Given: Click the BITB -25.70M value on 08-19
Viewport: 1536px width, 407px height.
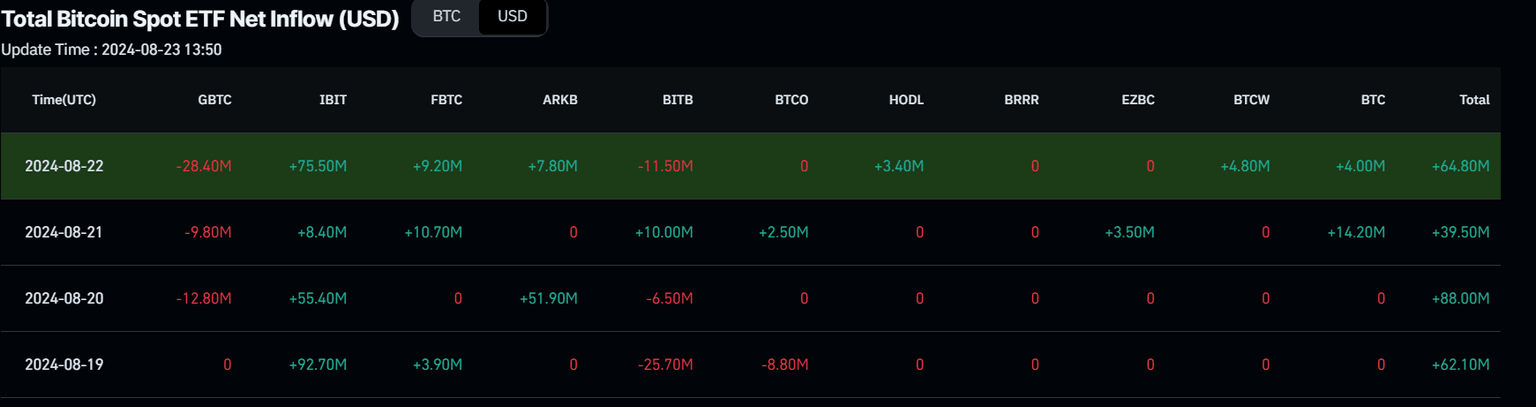Looking at the screenshot, I should pyautogui.click(x=665, y=364).
